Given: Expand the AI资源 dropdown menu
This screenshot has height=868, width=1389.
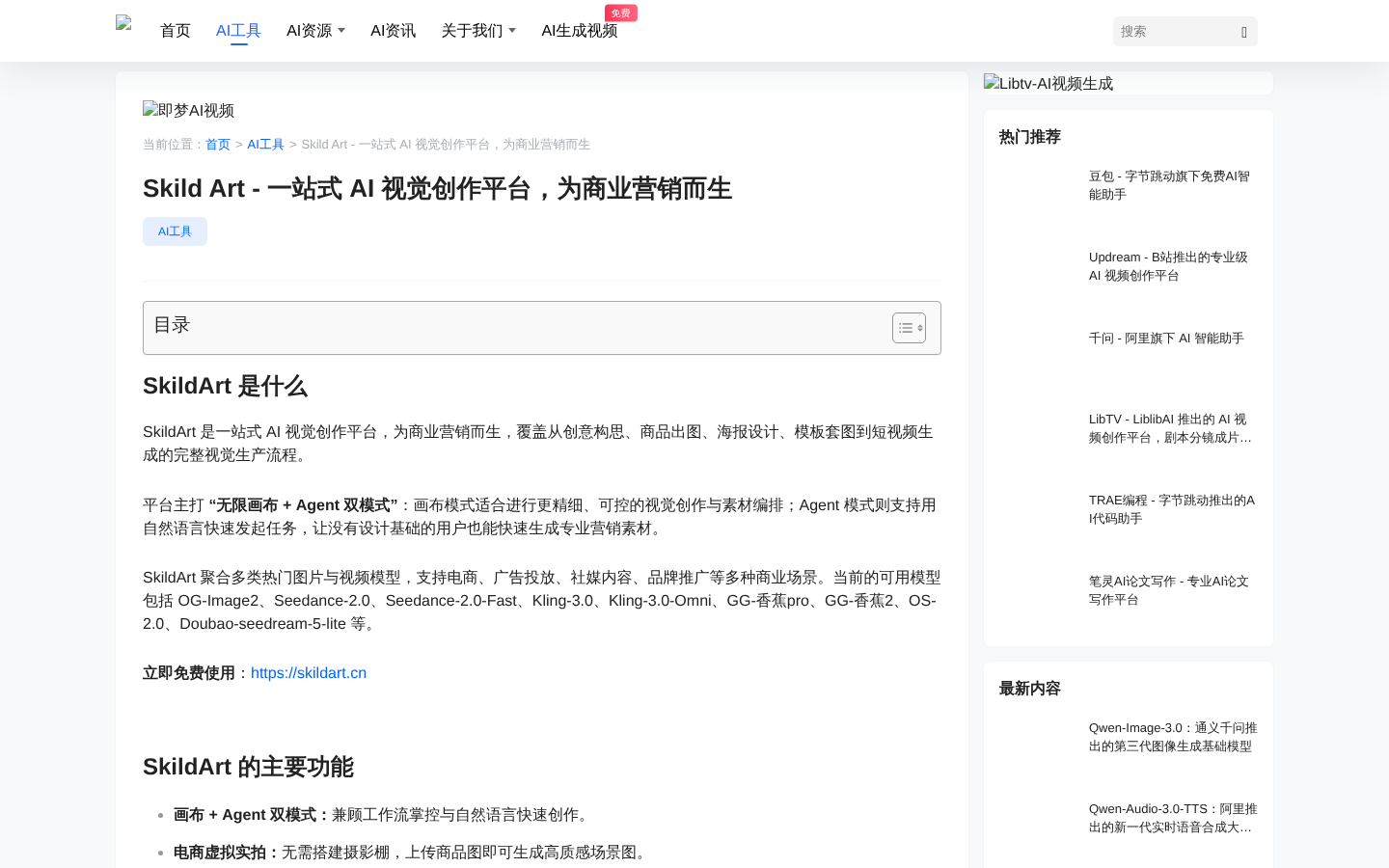Looking at the screenshot, I should click(315, 31).
